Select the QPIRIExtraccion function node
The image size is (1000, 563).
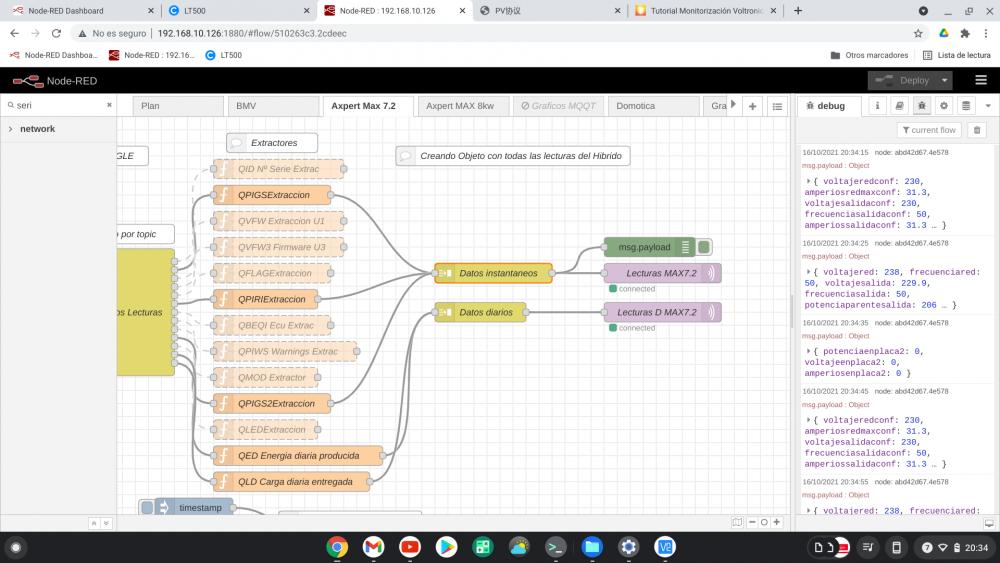(x=265, y=299)
